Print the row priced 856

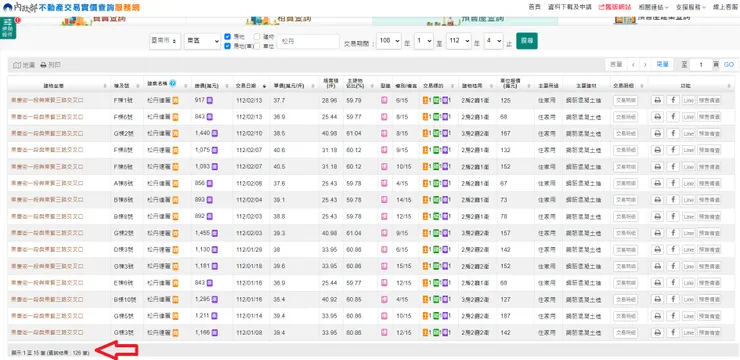tap(657, 183)
